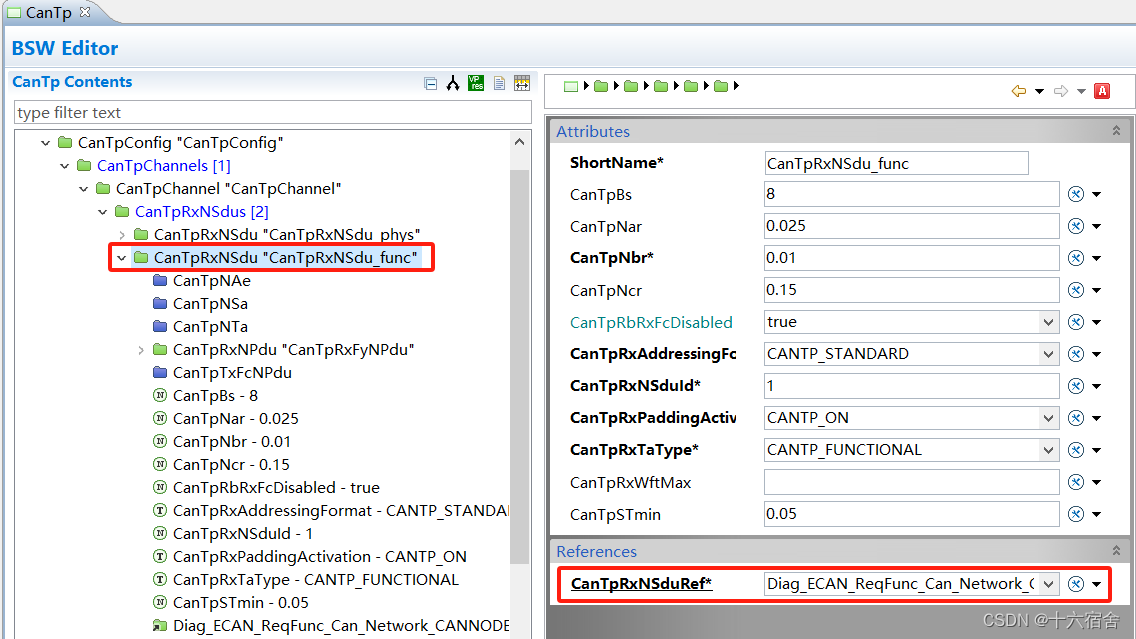Image resolution: width=1136 pixels, height=639 pixels.
Task: Select the CanTpTxFcNPdu tree item
Action: [232, 372]
